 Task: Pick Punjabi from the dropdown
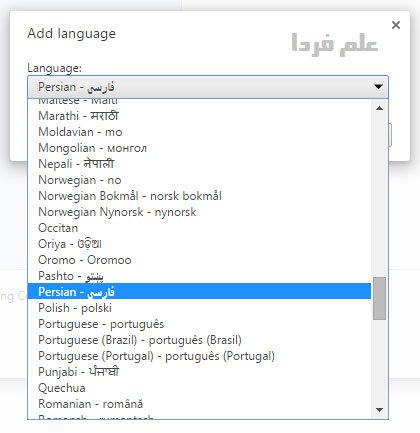[199, 372]
